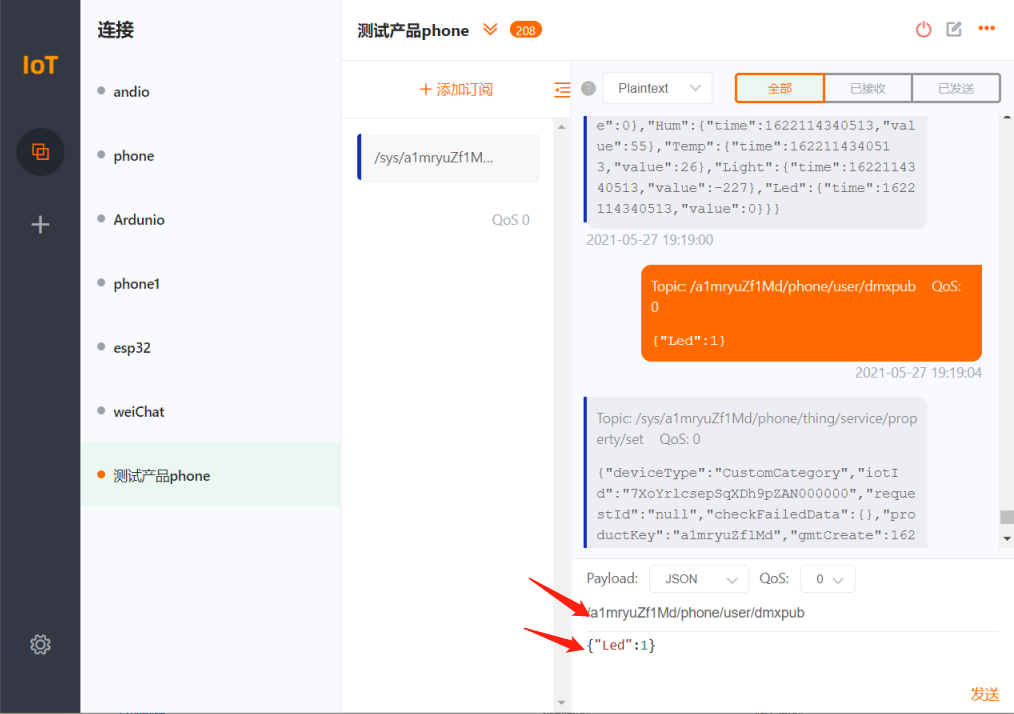The image size is (1014, 714).
Task: Open settings with the gear icon
Action: (x=40, y=644)
